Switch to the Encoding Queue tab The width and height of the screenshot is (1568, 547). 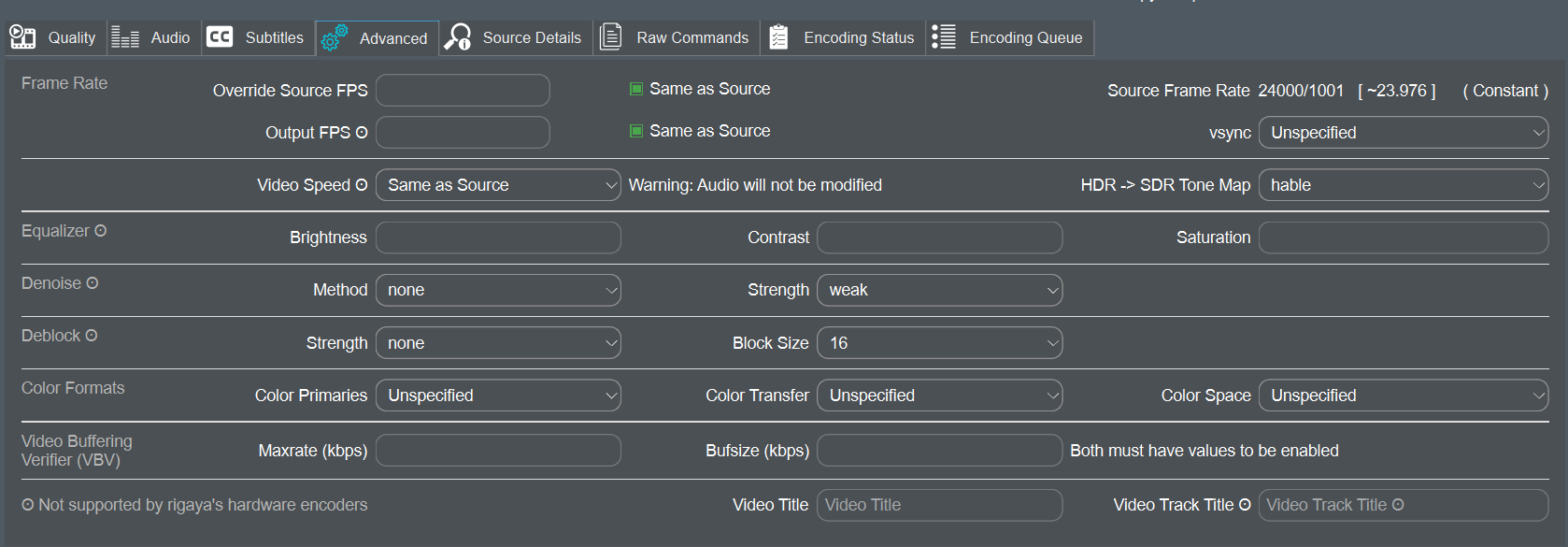[x=1024, y=37]
